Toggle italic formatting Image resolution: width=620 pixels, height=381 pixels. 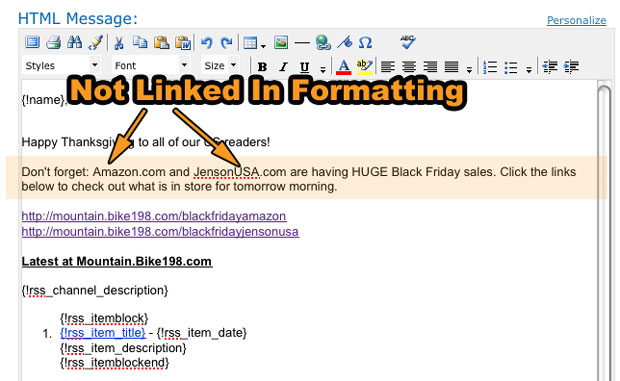(283, 67)
